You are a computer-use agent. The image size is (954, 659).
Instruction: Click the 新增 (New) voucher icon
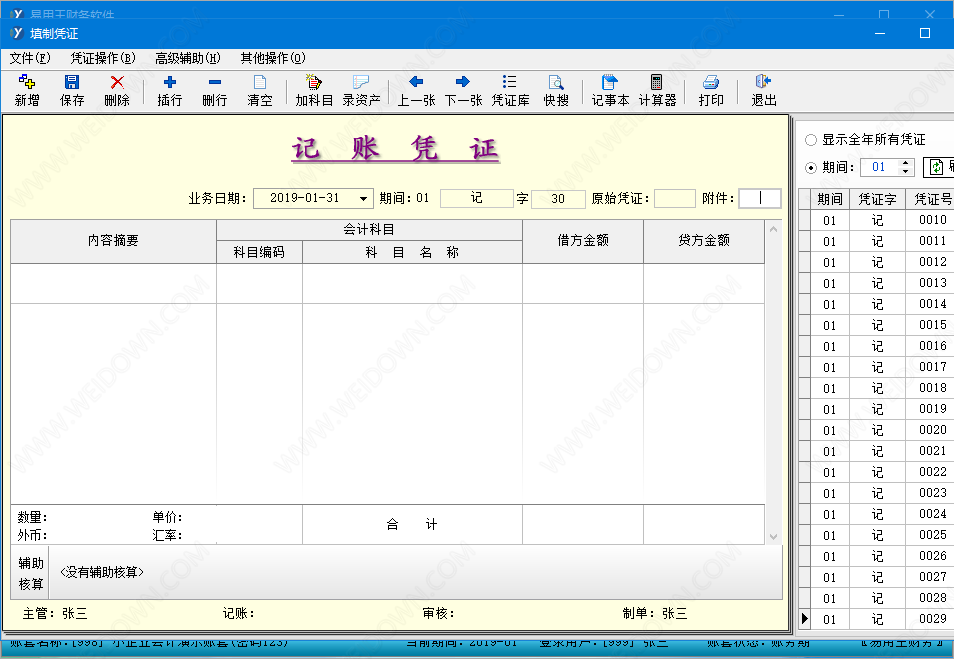(27, 90)
